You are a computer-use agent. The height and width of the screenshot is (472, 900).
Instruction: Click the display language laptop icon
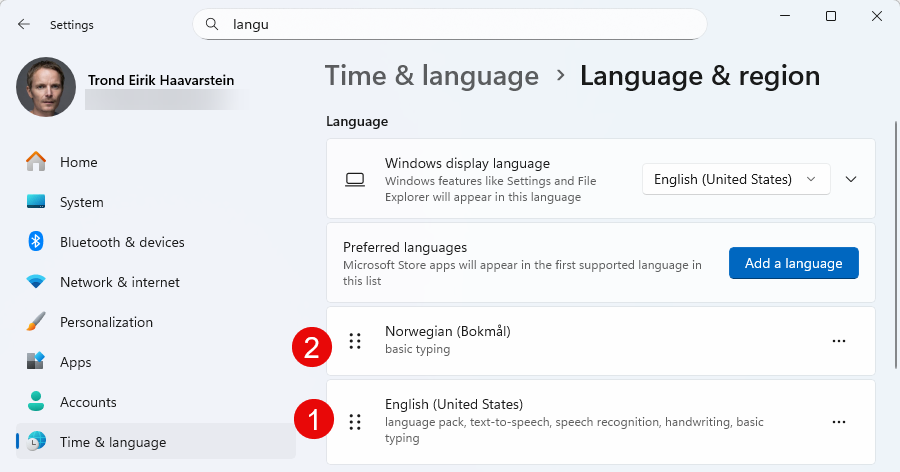355,180
